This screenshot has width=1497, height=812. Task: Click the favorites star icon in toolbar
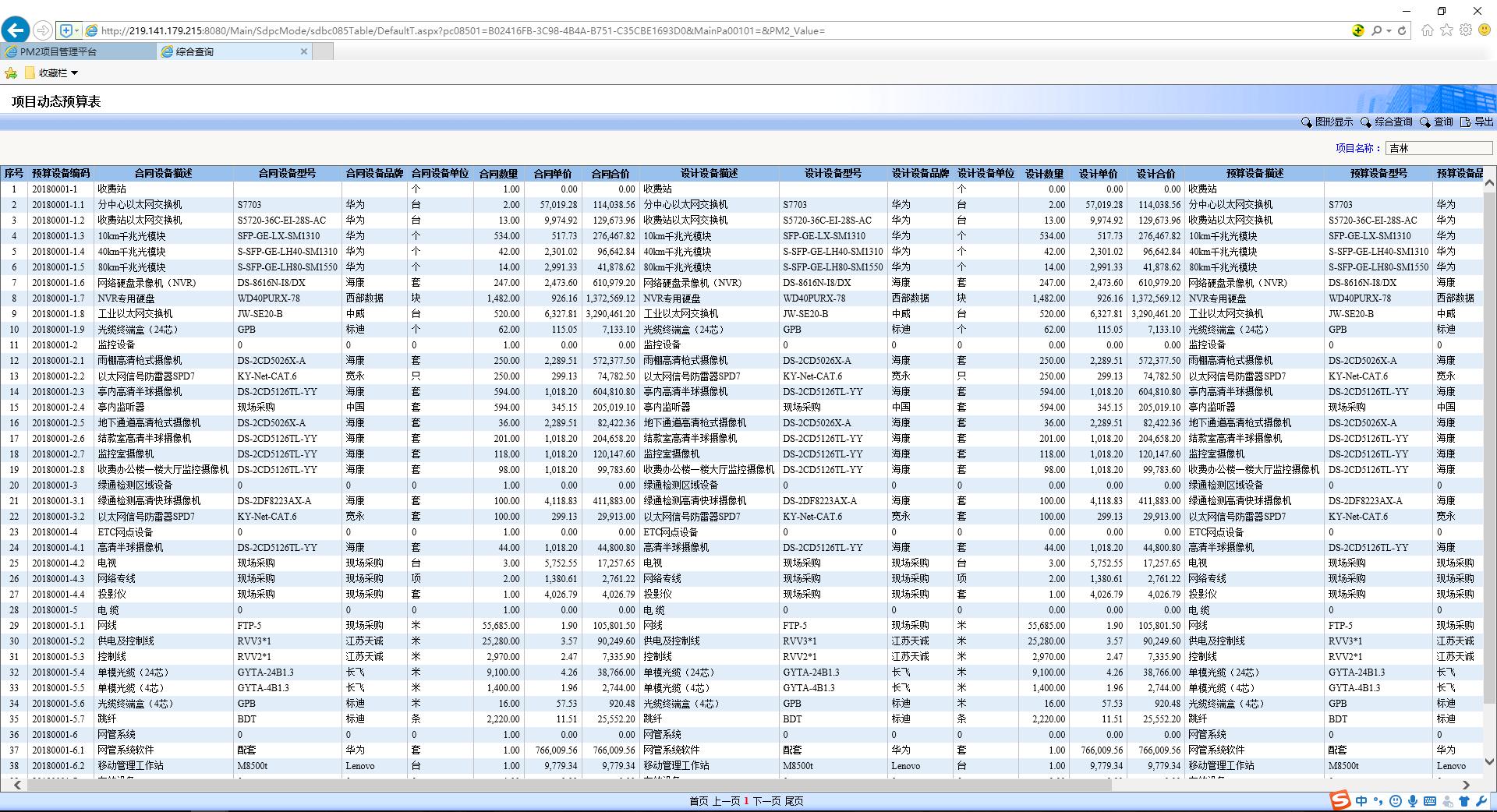click(x=1447, y=30)
